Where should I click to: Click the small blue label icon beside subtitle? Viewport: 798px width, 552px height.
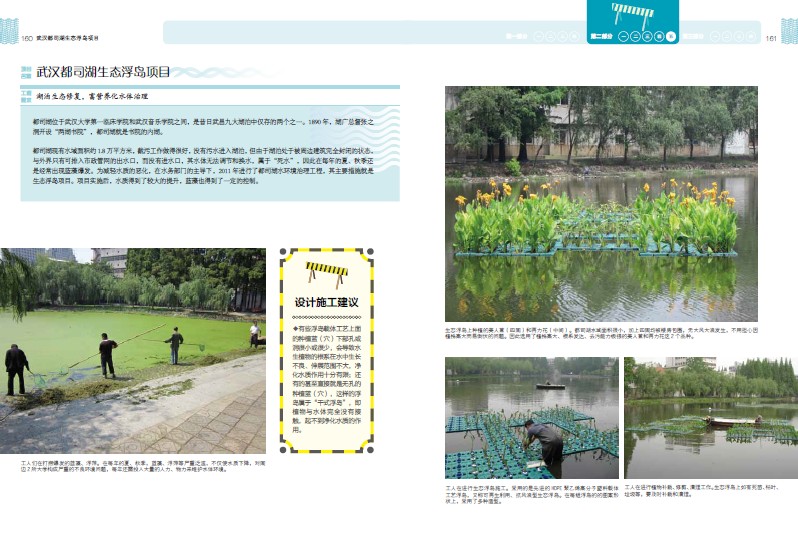(26, 98)
